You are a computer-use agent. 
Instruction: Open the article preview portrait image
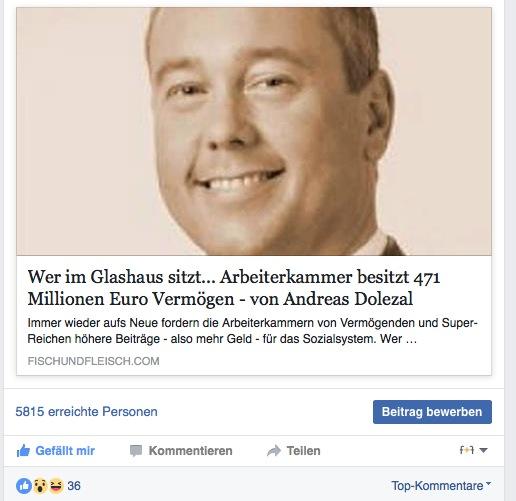254,131
